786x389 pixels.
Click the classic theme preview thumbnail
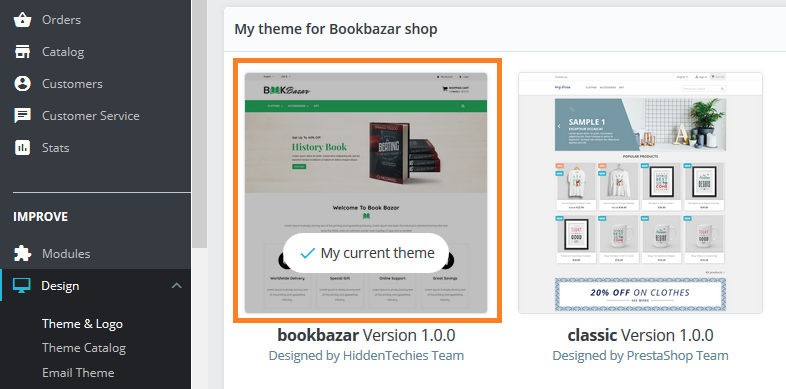(640, 193)
